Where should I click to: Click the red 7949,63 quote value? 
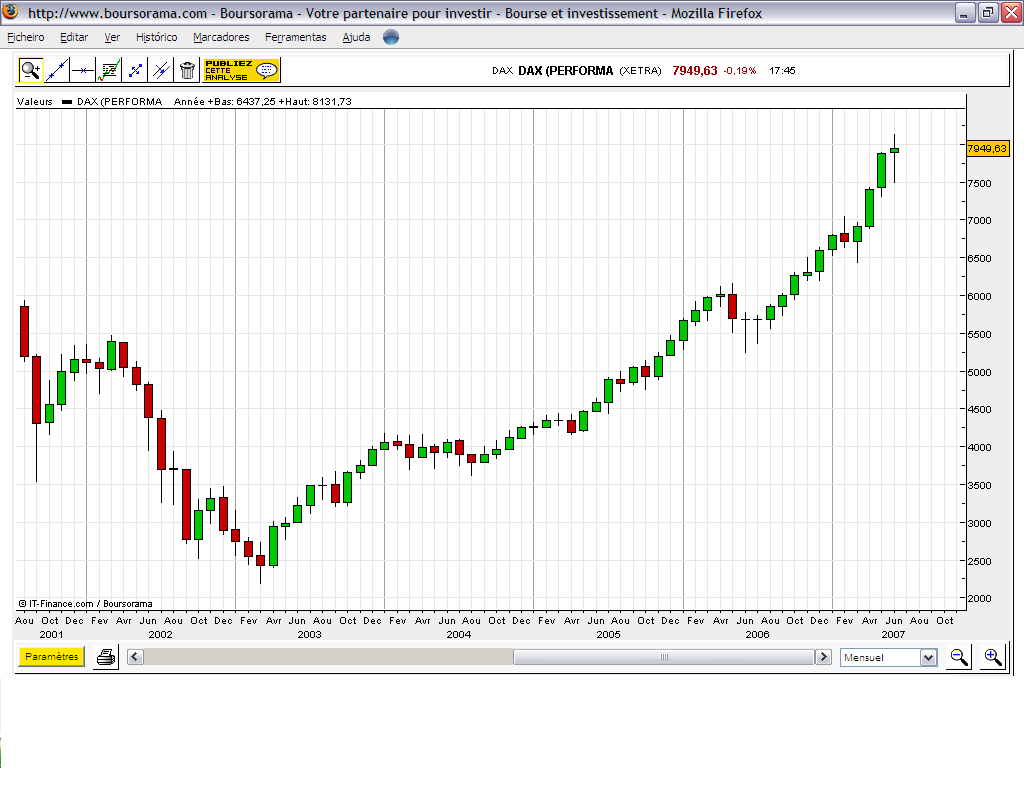tap(695, 71)
